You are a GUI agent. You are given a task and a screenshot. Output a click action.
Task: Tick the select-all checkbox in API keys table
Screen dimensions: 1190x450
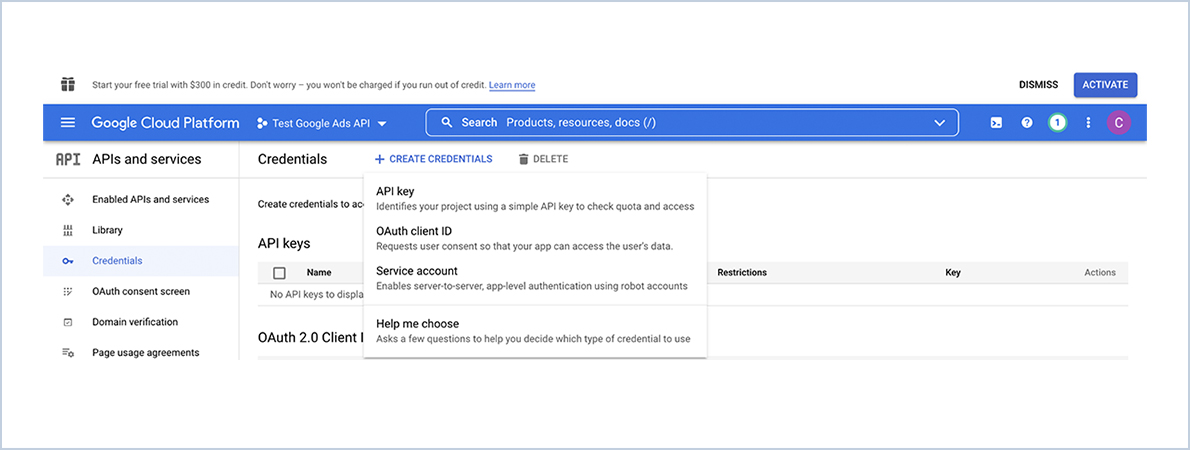tap(279, 273)
